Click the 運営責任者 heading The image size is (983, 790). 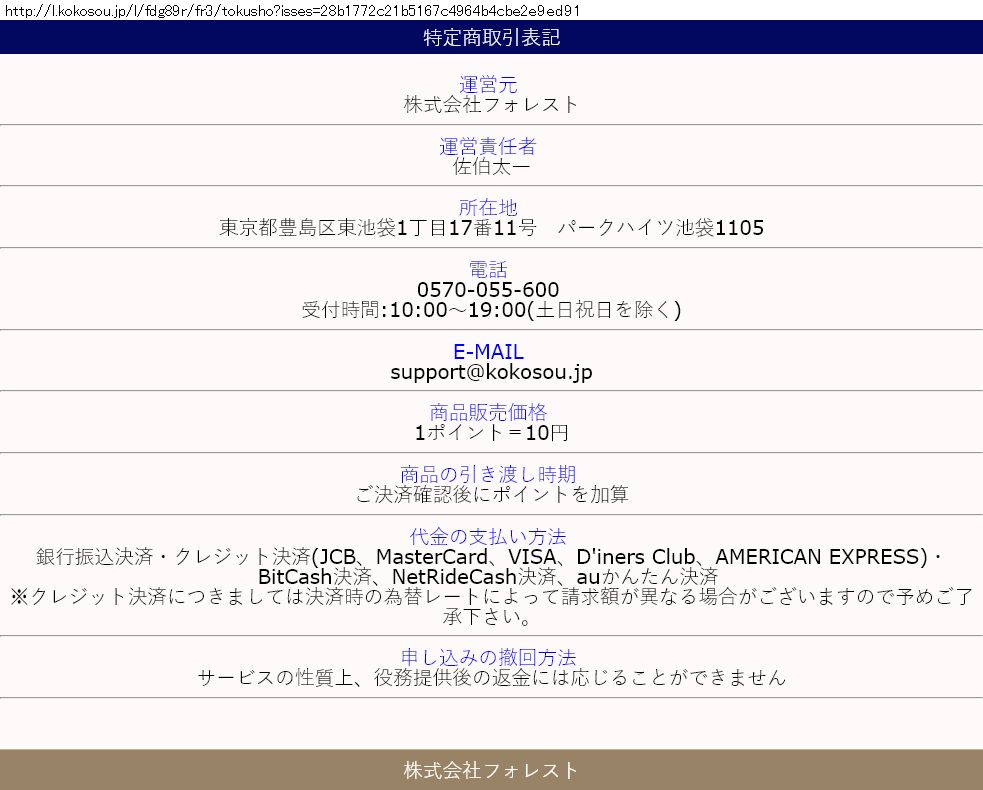click(x=488, y=146)
